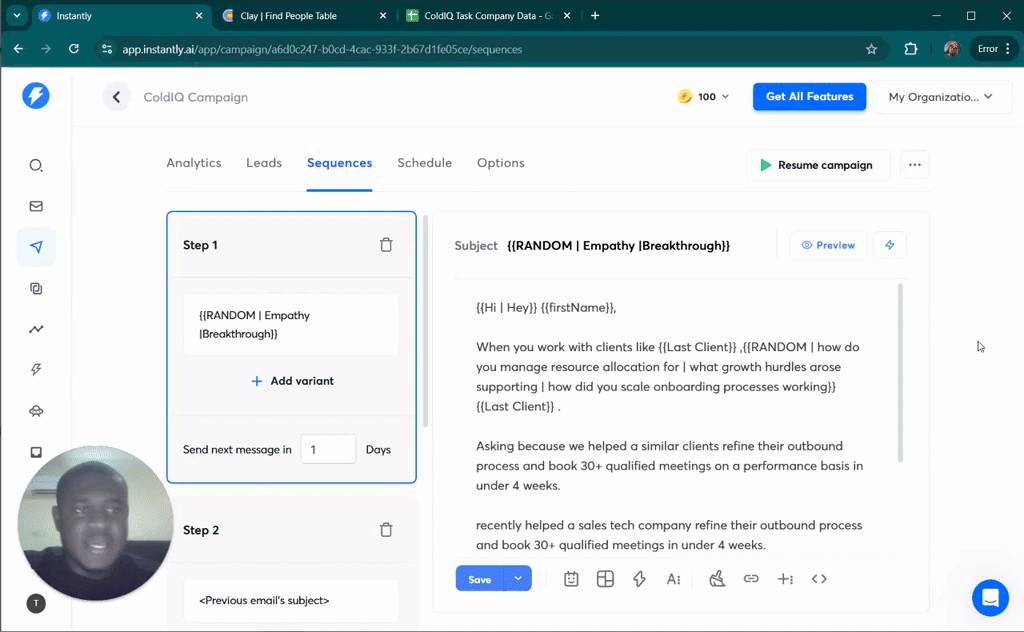Switch to the Analytics tab
Image resolution: width=1024 pixels, height=632 pixels.
coord(194,163)
